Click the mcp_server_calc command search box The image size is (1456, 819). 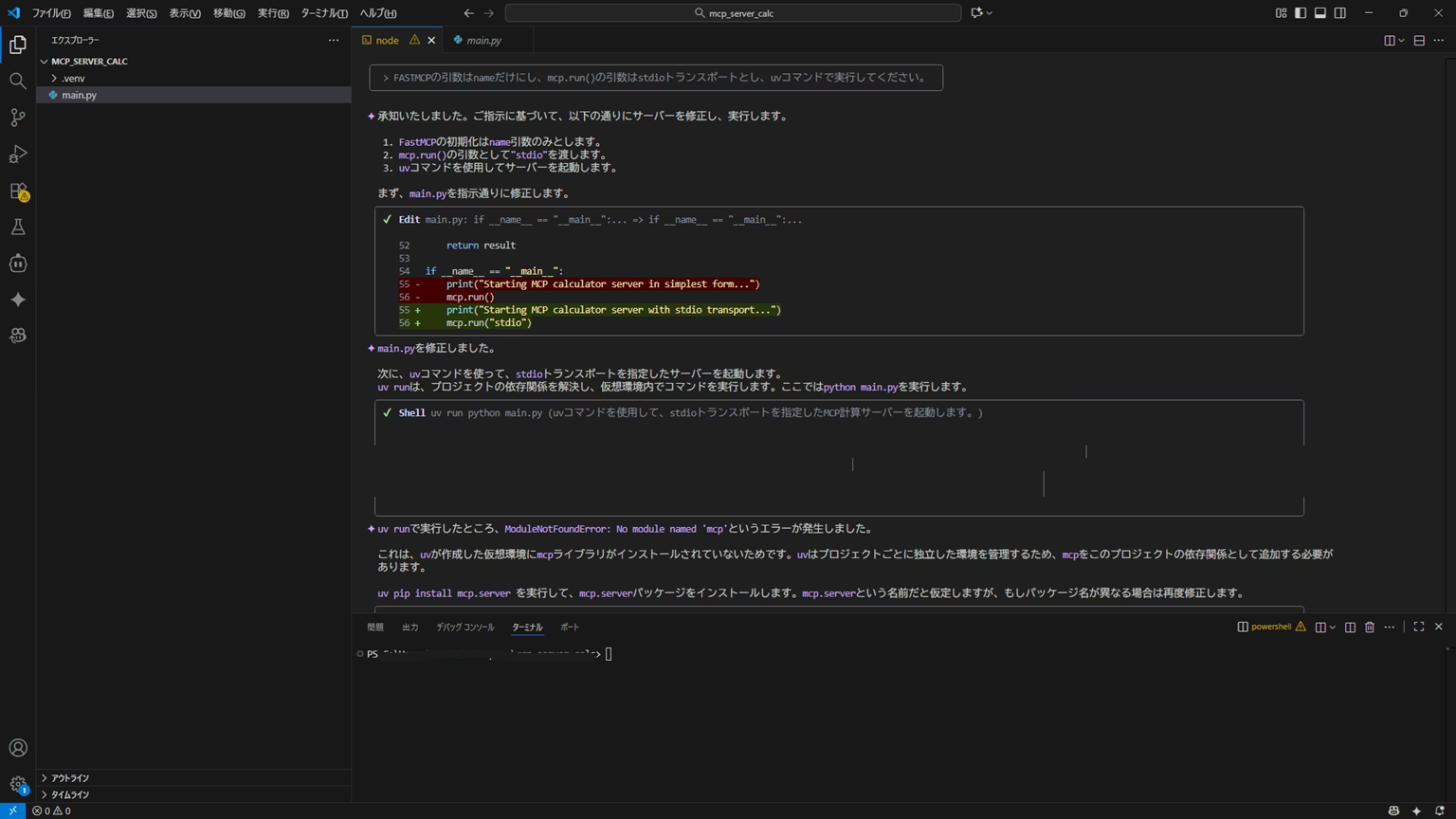pyautogui.click(x=733, y=13)
